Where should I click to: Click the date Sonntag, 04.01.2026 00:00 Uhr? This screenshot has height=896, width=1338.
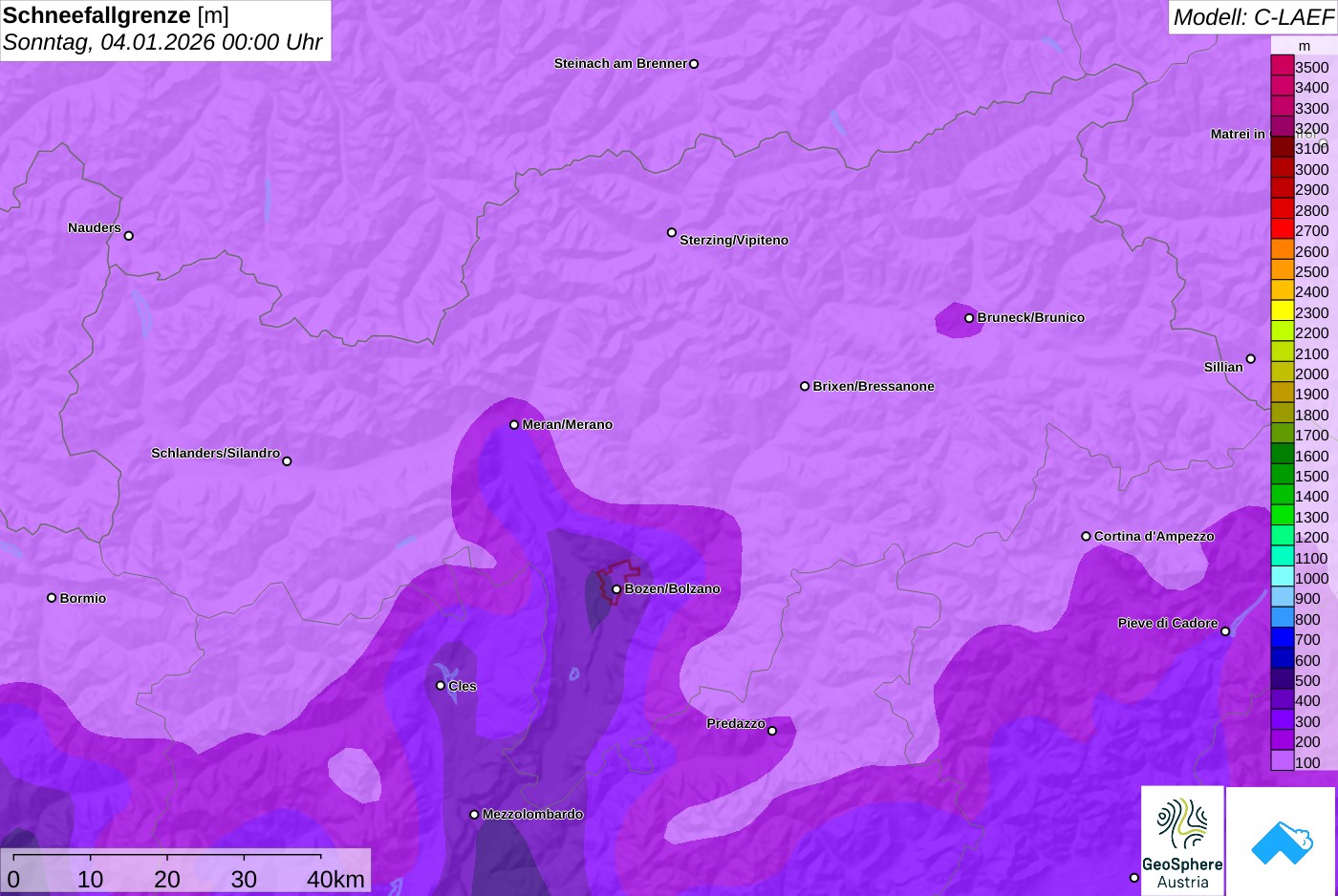(162, 43)
